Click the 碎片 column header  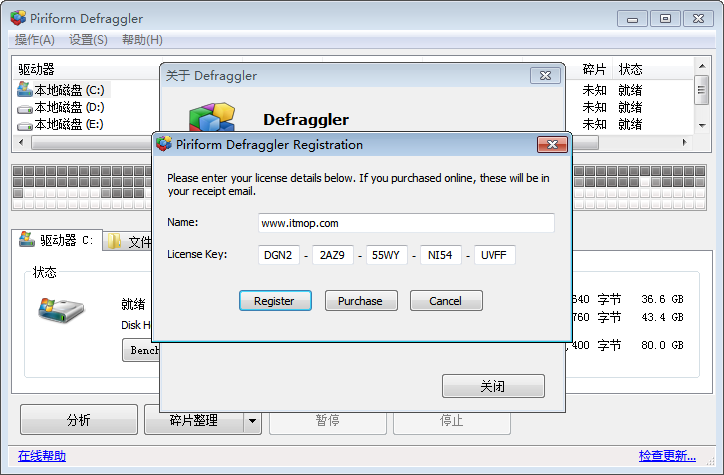pos(594,69)
